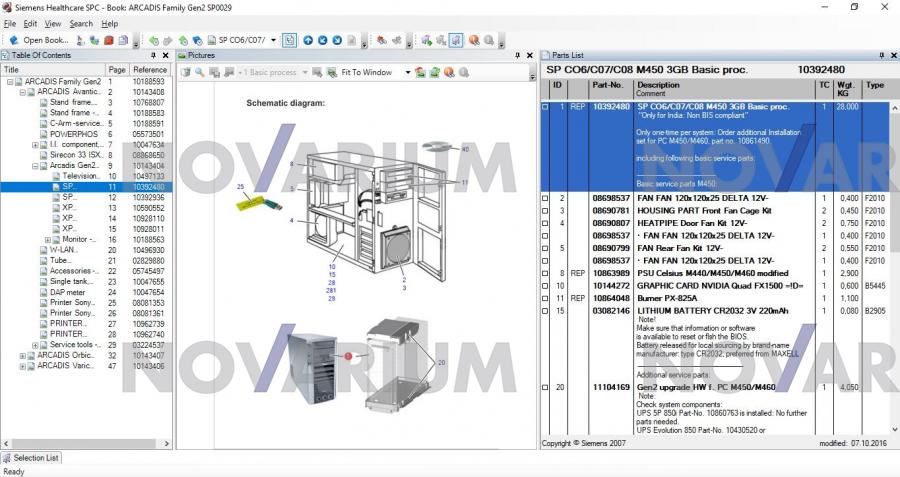Close the Pictures panel
Screen dimensions: 900x477
pos(530,55)
